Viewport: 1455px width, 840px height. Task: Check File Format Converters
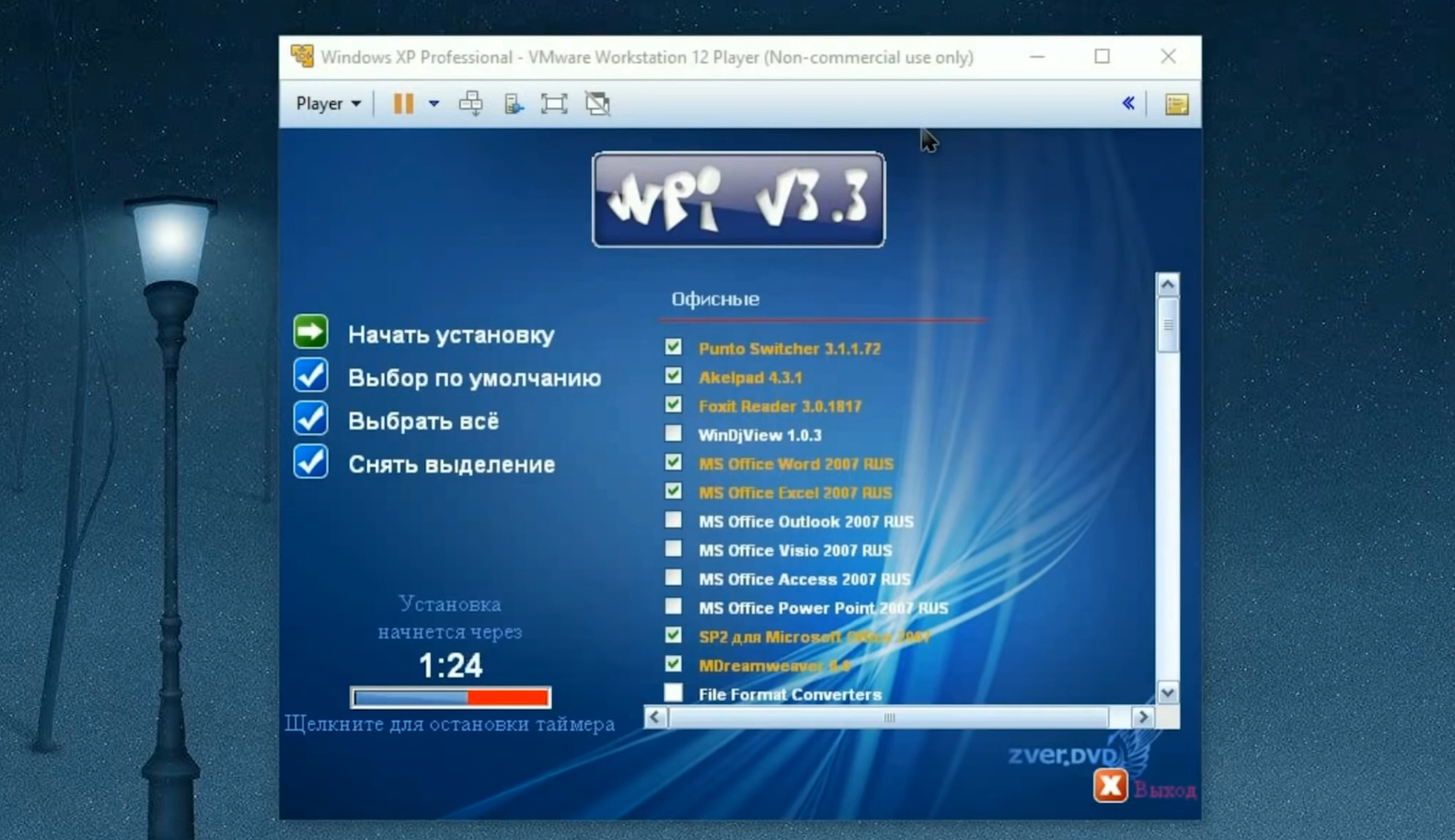pyautogui.click(x=673, y=692)
